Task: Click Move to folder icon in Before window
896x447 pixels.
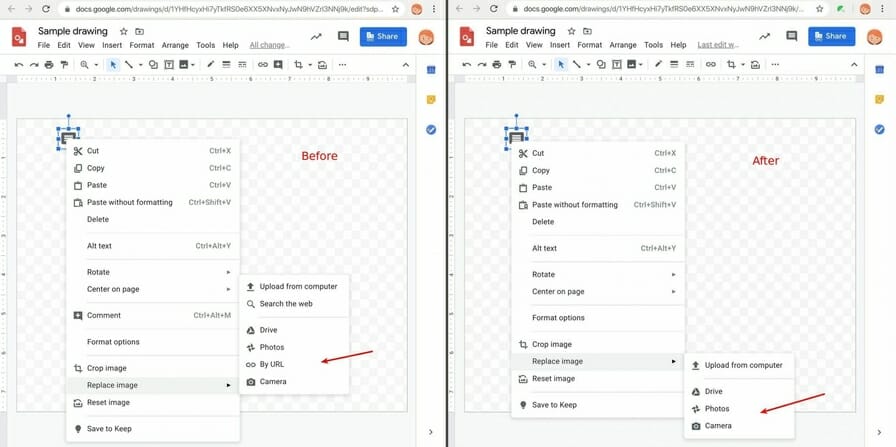Action: click(139, 31)
